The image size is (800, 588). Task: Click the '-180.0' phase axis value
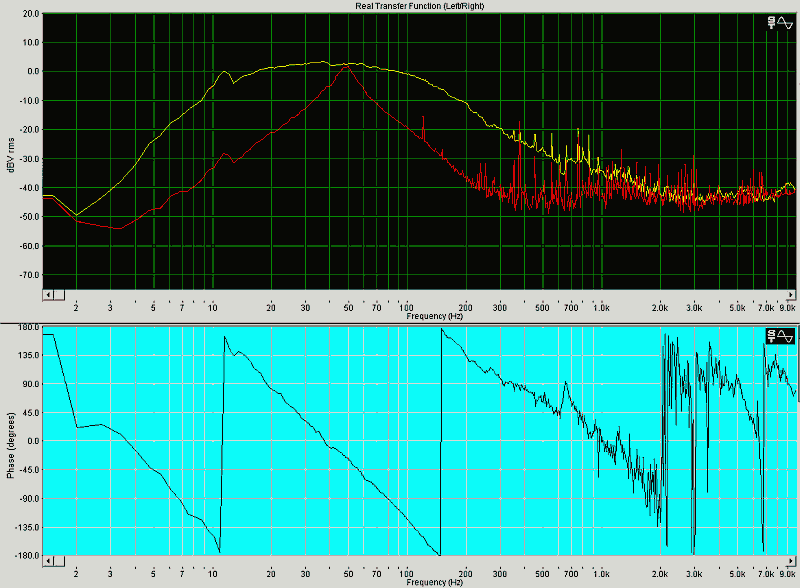[x=28, y=556]
